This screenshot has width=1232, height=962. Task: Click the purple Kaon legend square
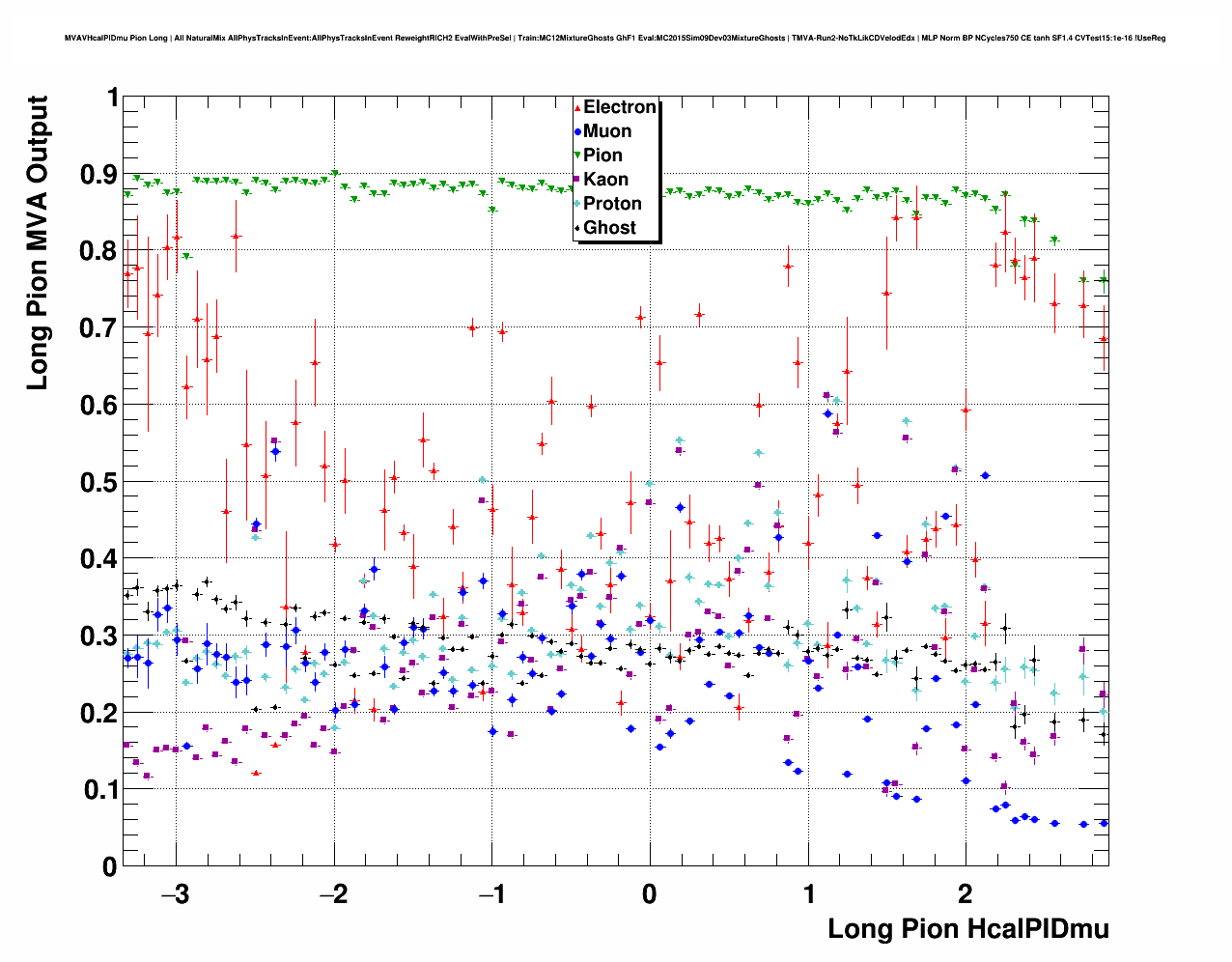pyautogui.click(x=577, y=180)
